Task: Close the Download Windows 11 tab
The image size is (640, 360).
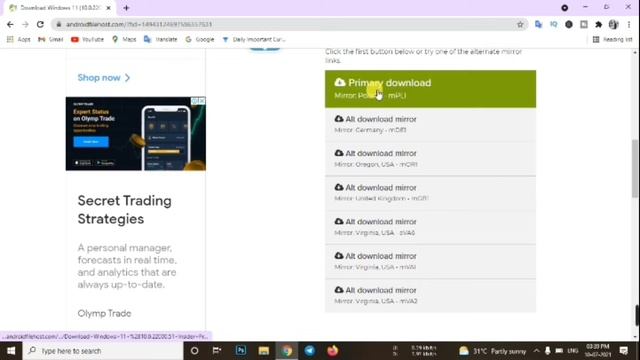Action: pyautogui.click(x=109, y=8)
